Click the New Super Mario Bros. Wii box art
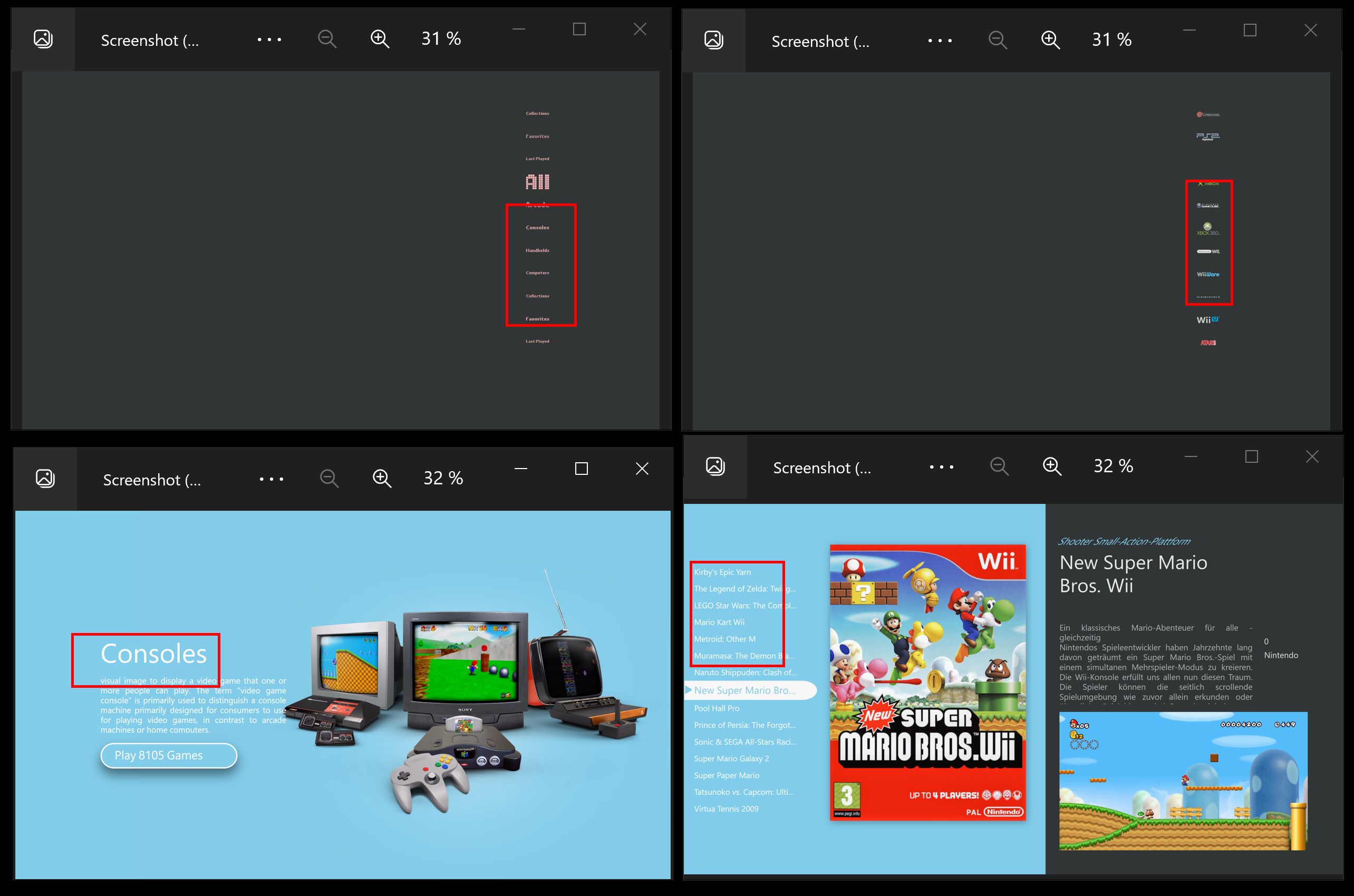 (927, 683)
